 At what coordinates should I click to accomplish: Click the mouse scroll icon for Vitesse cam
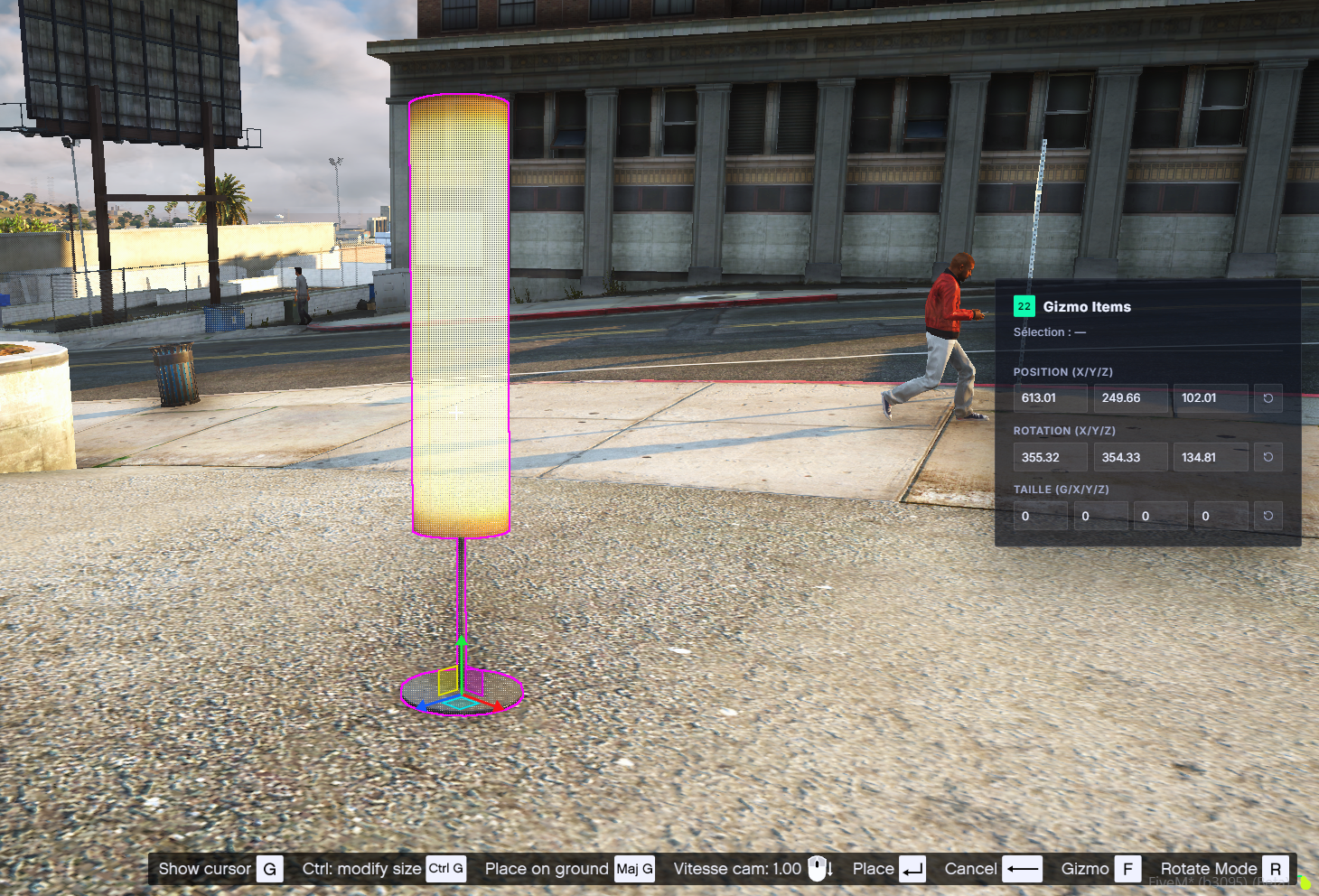(x=820, y=869)
